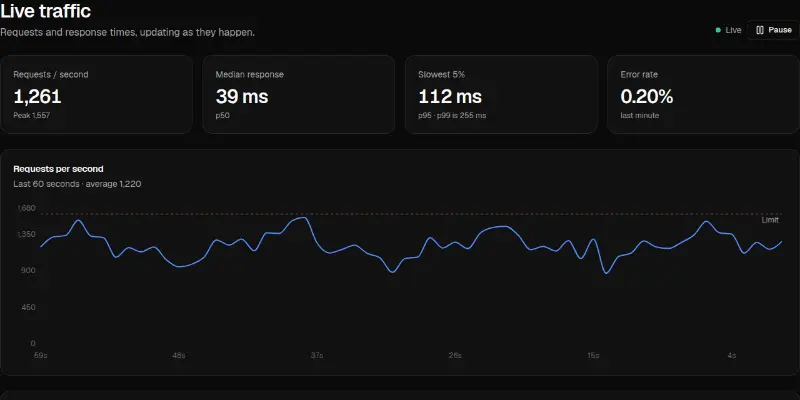Screen dimensions: 800x400
Task: Open the Error rate card
Action: pos(704,94)
